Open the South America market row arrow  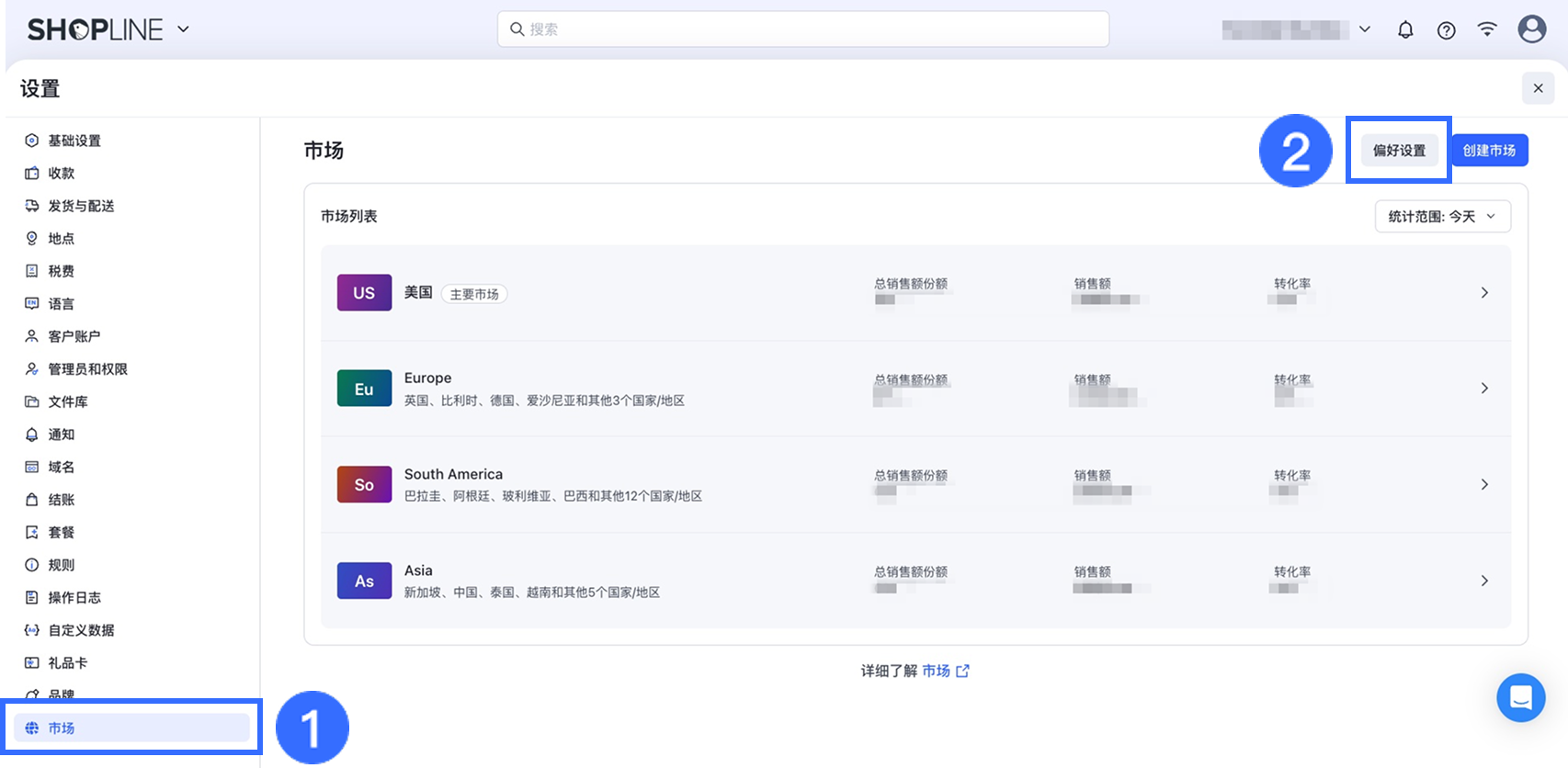(1483, 484)
